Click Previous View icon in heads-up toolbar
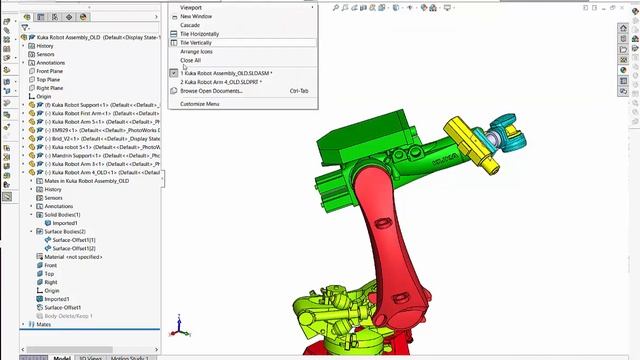Image resolution: width=640 pixels, height=360 pixels. pos(354,8)
